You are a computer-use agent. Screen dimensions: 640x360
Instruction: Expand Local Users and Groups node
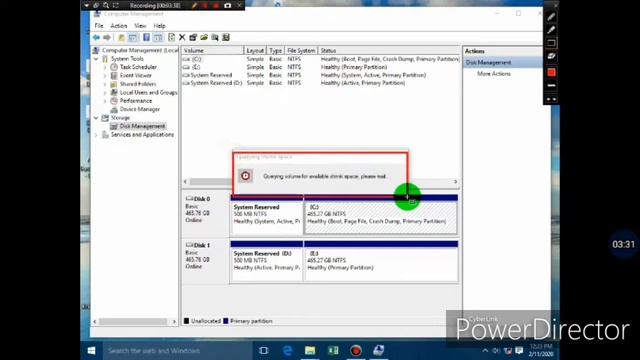[x=105, y=93]
